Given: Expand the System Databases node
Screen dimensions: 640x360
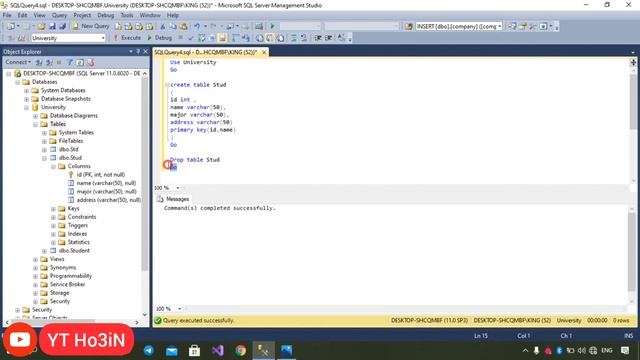Looking at the screenshot, I should [27, 91].
